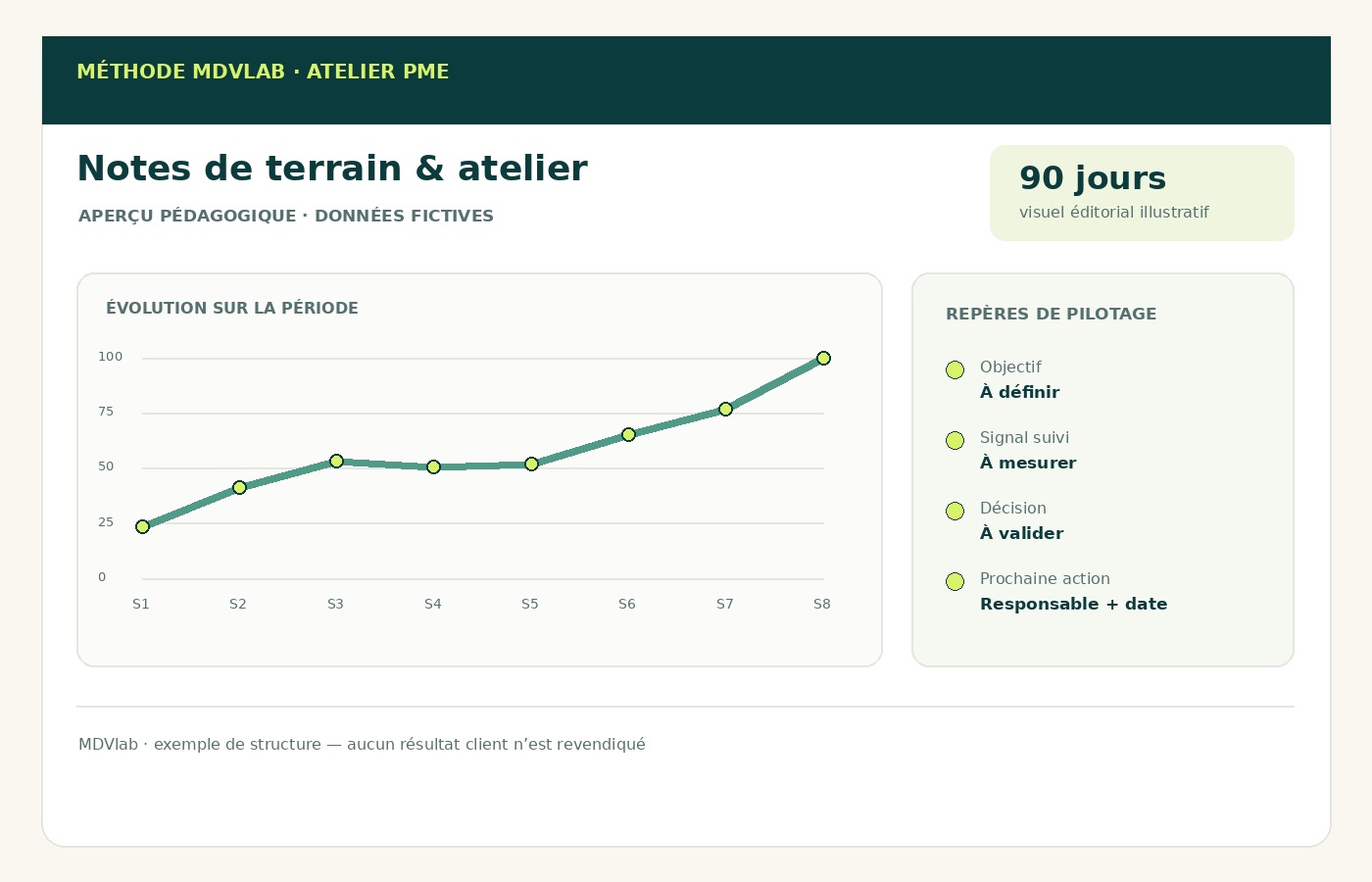Select the S2 x-axis label

[238, 604]
